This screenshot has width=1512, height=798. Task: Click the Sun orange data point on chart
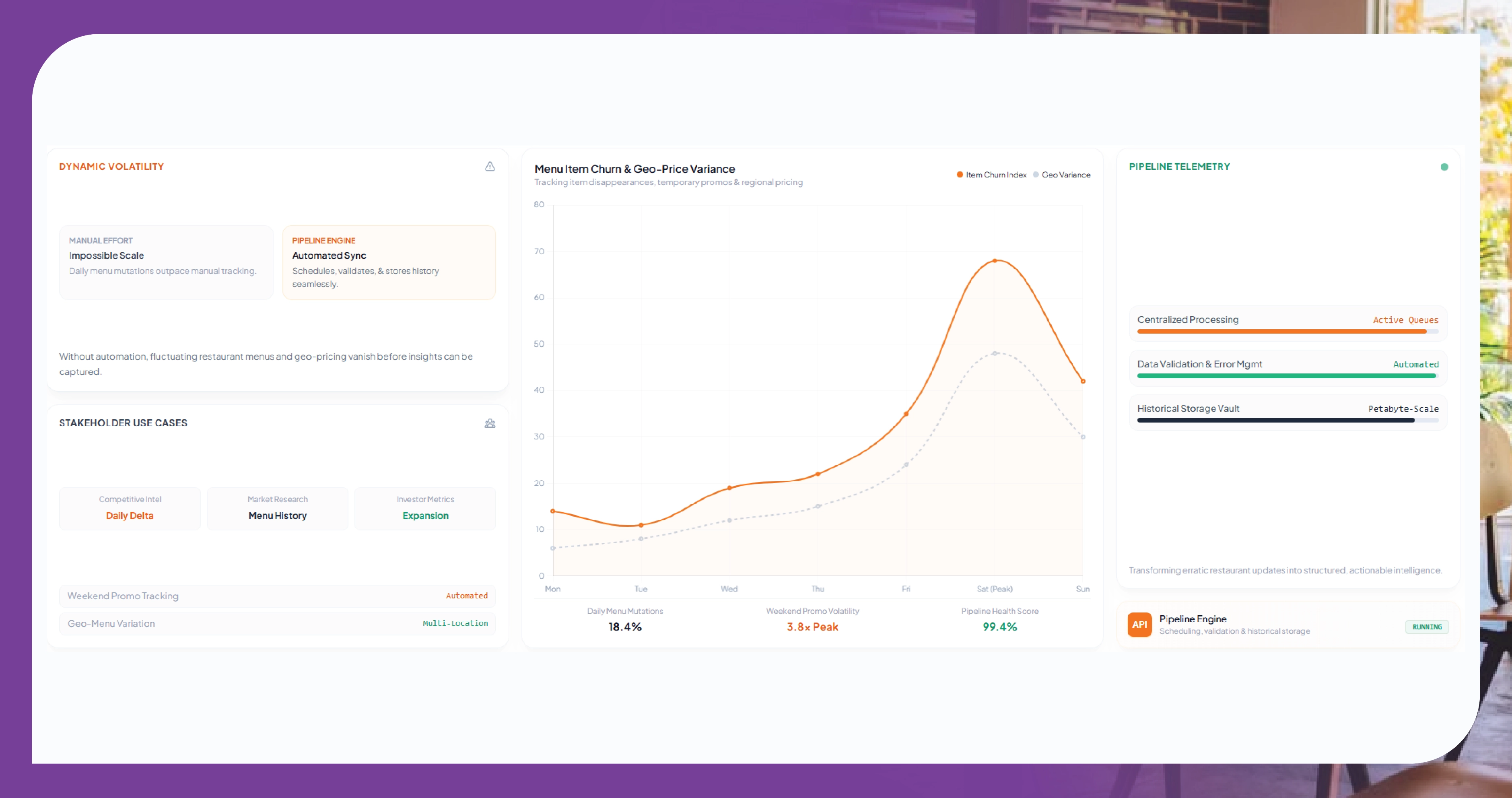pyautogui.click(x=1083, y=381)
